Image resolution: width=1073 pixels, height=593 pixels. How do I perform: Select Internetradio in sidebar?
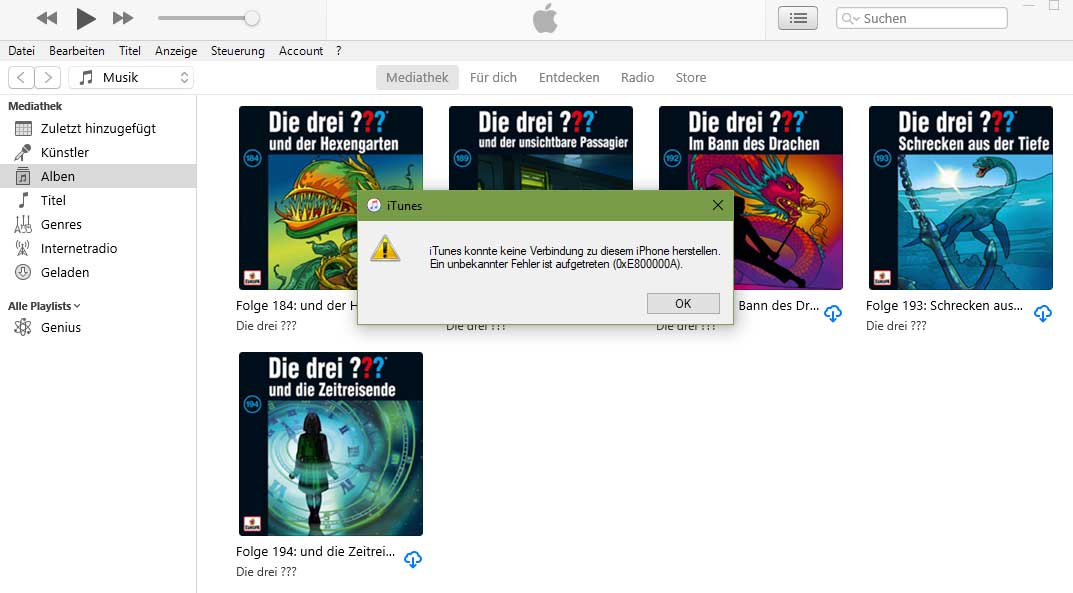coord(98,248)
